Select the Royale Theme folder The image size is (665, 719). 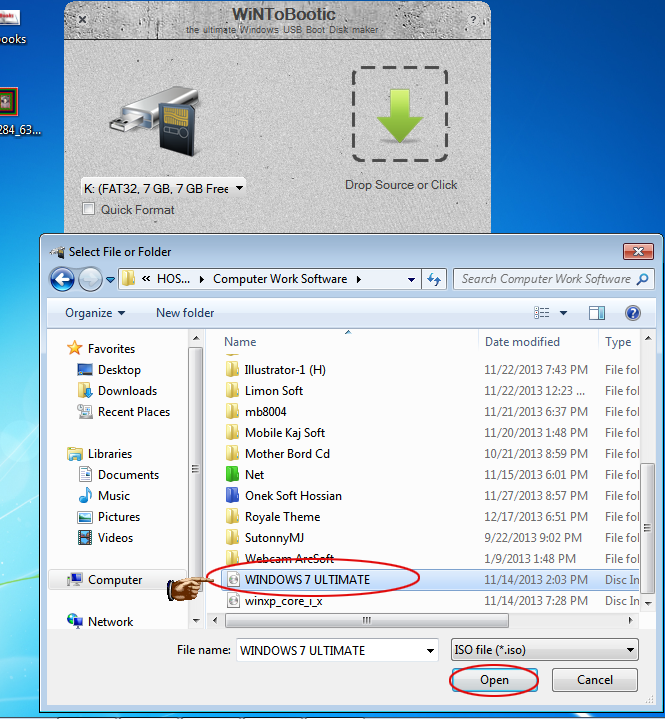point(283,517)
